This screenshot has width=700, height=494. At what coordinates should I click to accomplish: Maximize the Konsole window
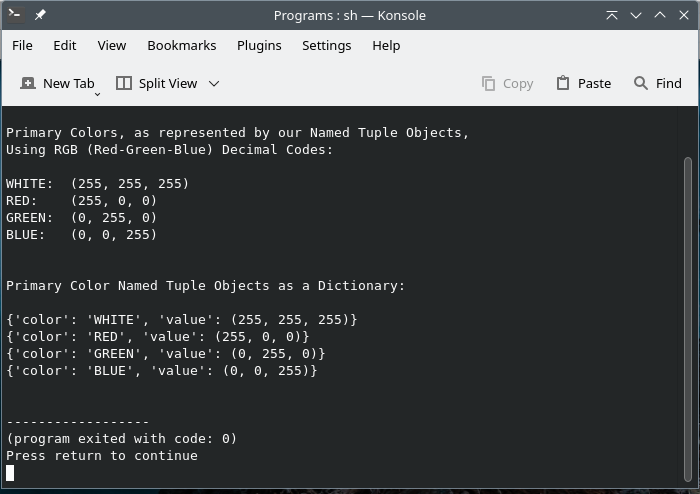click(x=660, y=15)
